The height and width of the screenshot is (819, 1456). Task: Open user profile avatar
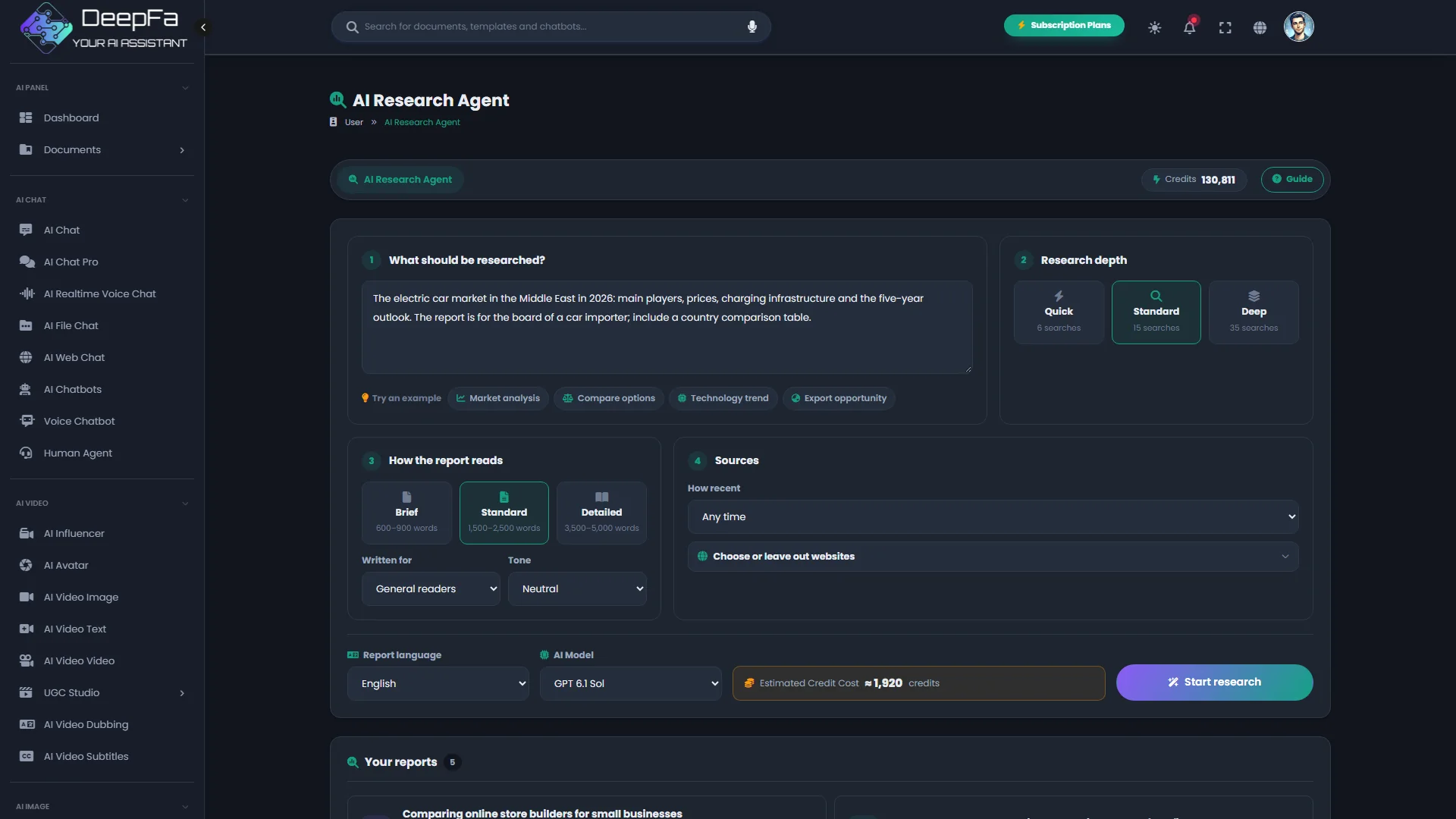click(x=1298, y=27)
